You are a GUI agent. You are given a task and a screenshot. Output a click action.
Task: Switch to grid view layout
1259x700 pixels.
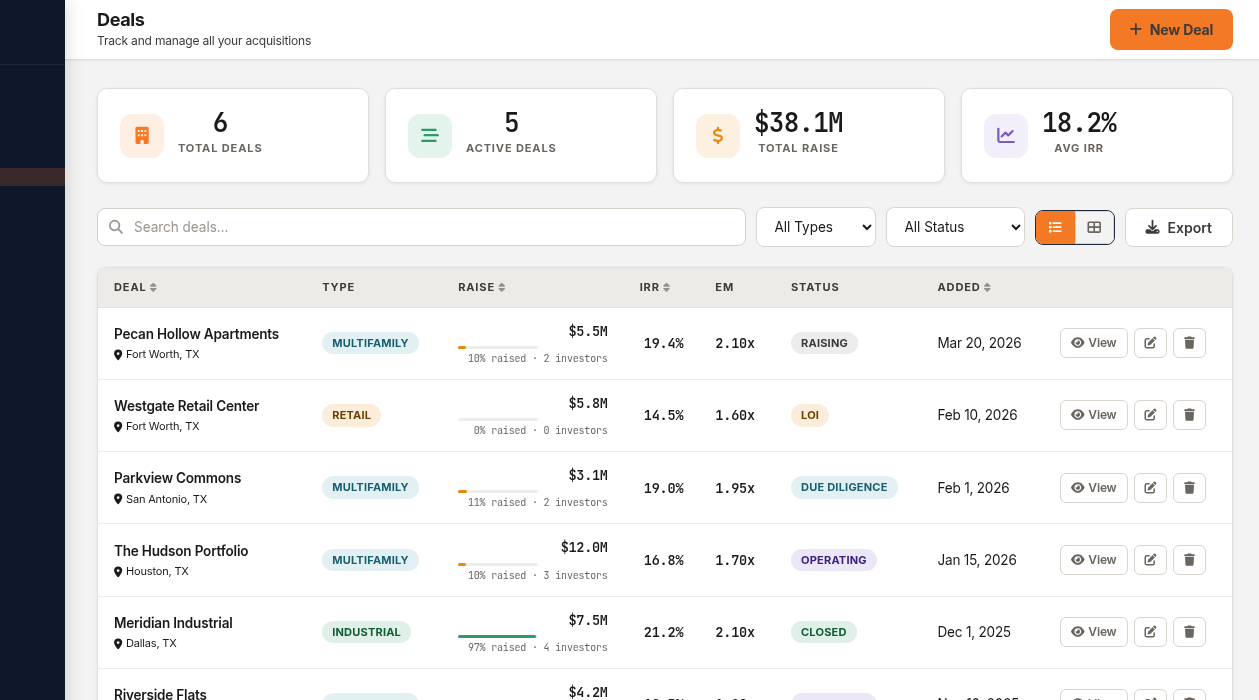click(x=1094, y=227)
